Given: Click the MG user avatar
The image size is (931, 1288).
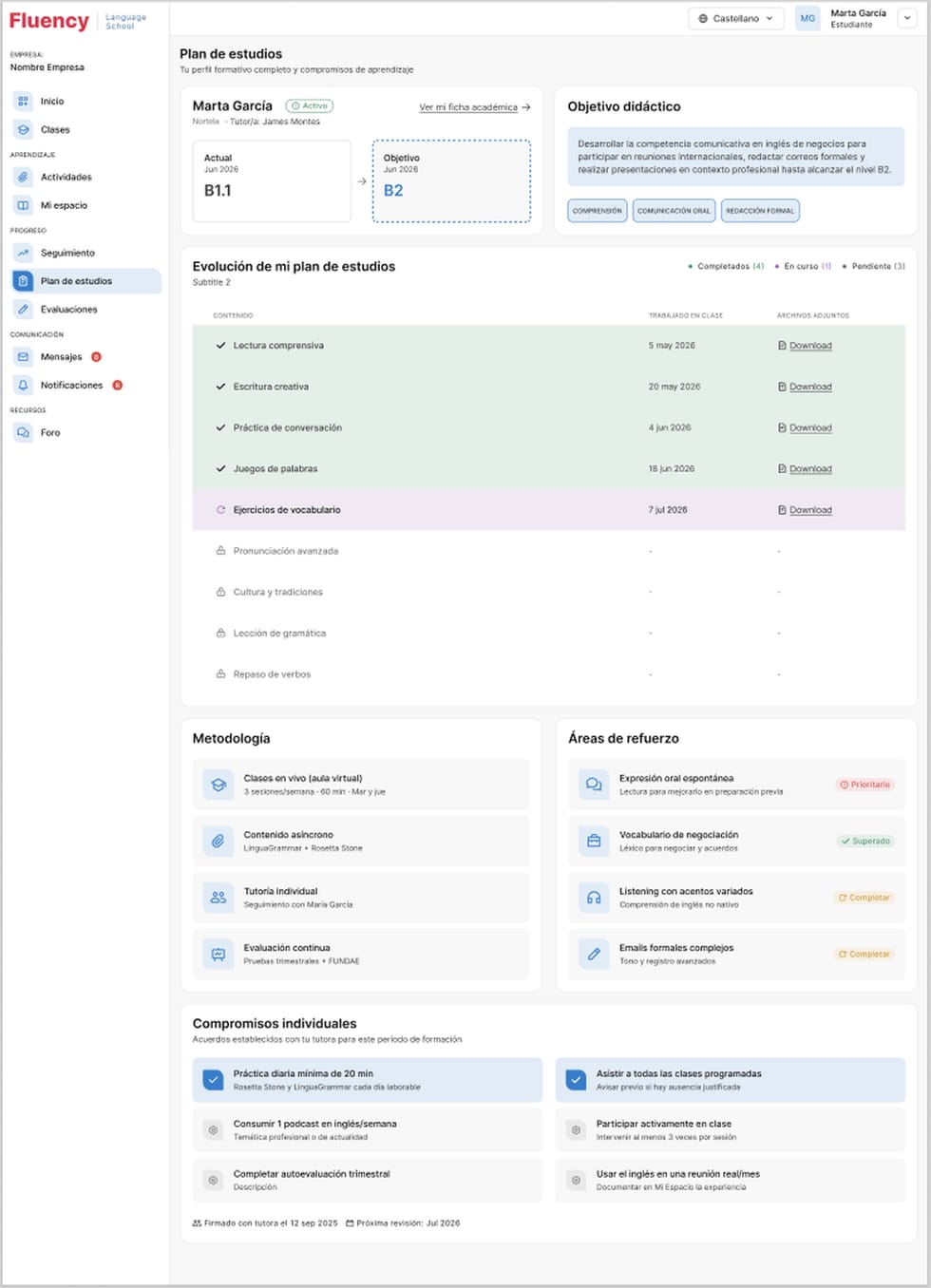Looking at the screenshot, I should 807,18.
